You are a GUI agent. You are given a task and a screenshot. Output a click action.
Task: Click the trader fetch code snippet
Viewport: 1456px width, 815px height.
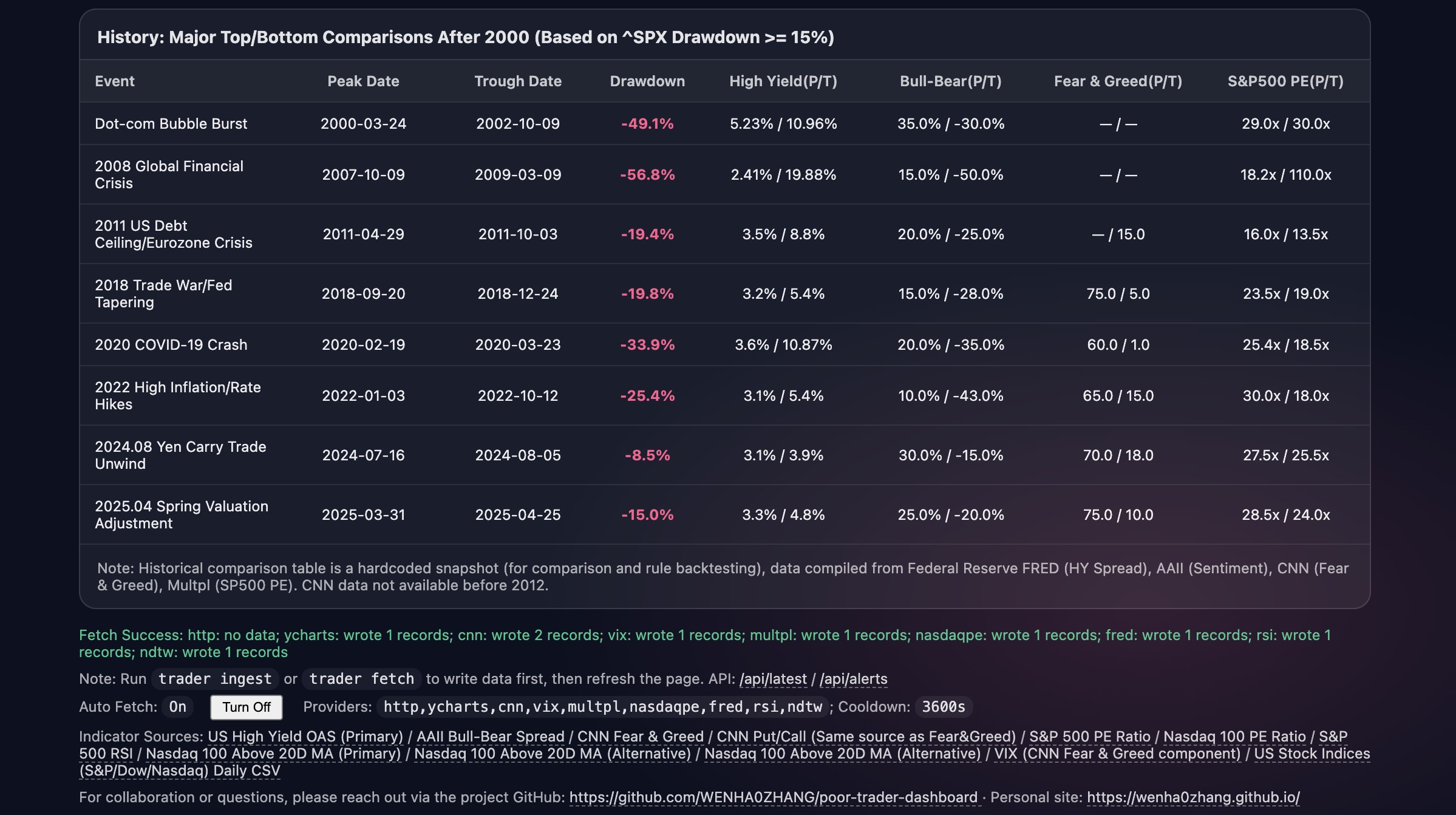[361, 678]
